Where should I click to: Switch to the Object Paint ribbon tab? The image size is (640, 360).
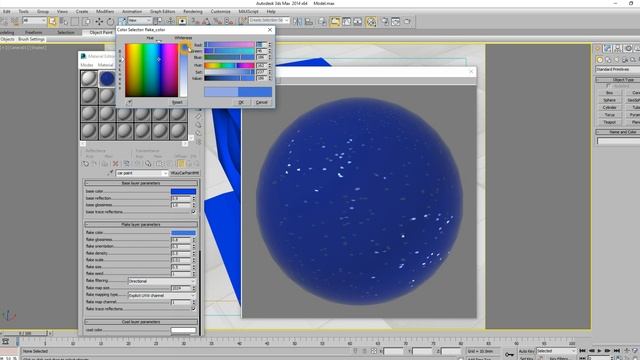click(x=100, y=32)
